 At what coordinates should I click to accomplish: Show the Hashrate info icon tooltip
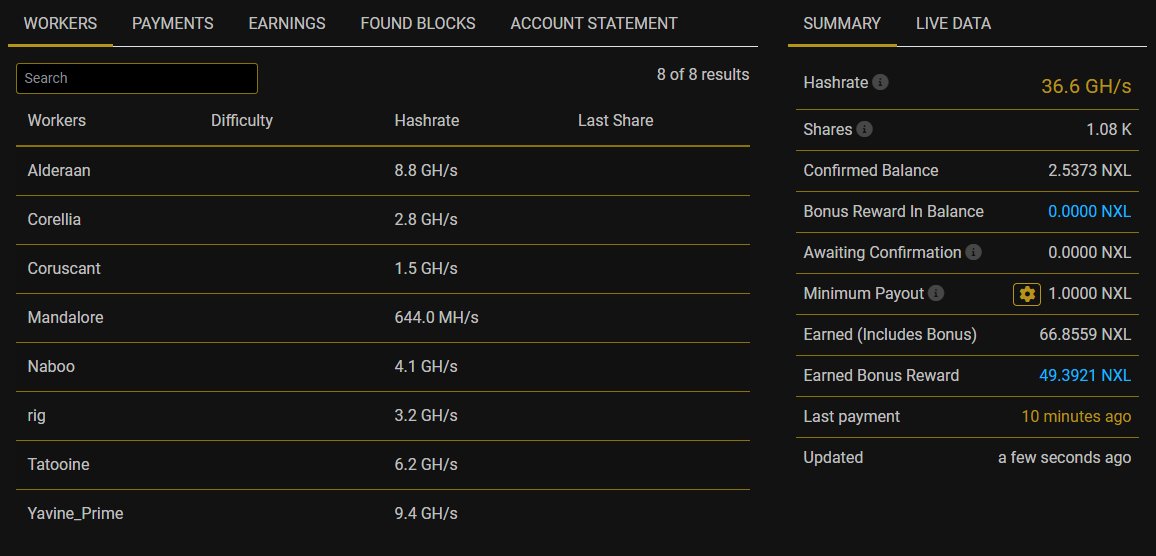[880, 83]
